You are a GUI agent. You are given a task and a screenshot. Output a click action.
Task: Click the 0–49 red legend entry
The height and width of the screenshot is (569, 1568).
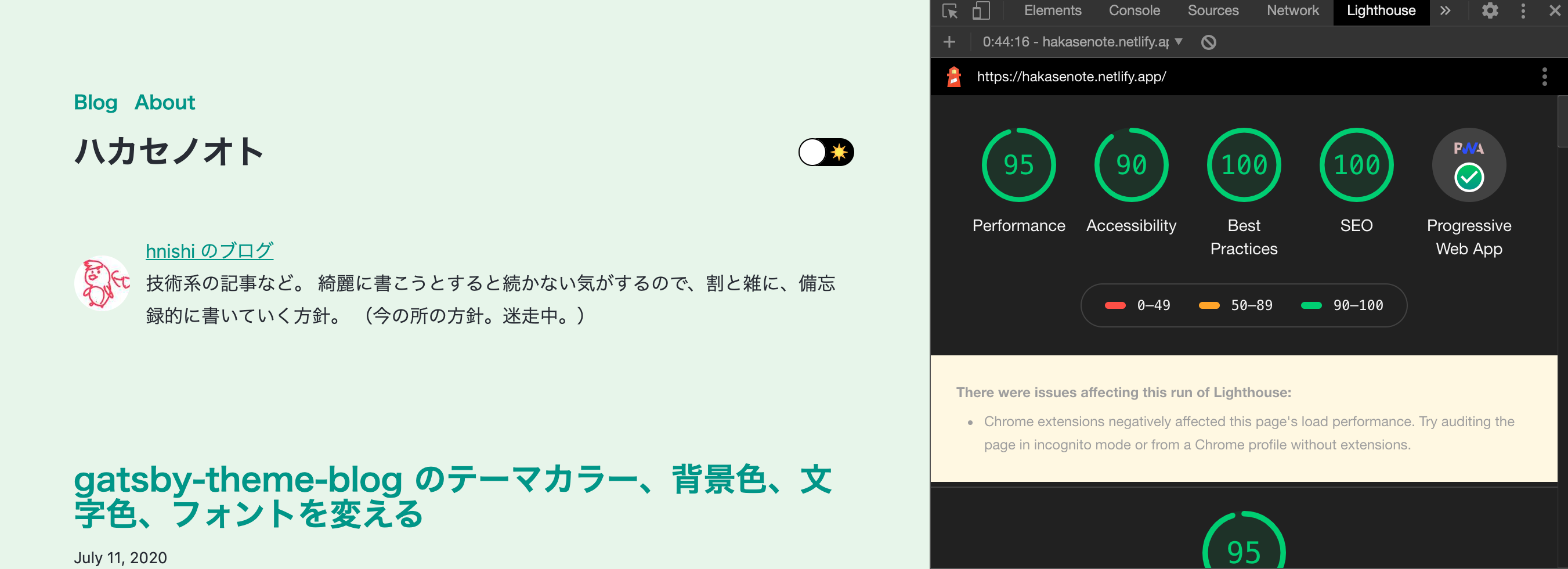coord(1137,305)
